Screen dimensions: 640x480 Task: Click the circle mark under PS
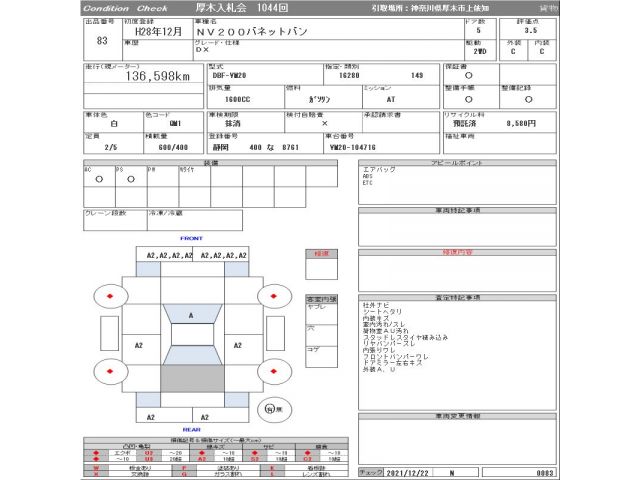point(131,179)
